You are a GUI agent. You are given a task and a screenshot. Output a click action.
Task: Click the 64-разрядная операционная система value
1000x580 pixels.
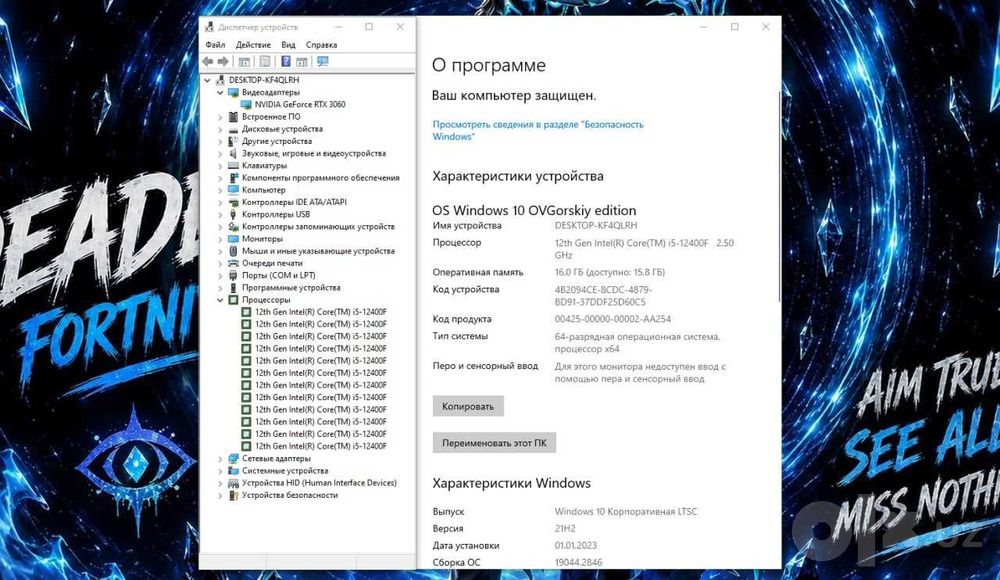tap(637, 343)
